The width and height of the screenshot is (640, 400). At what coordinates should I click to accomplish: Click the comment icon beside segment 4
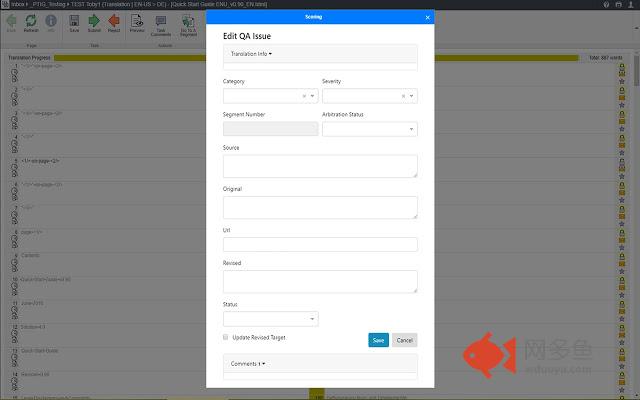(622, 145)
